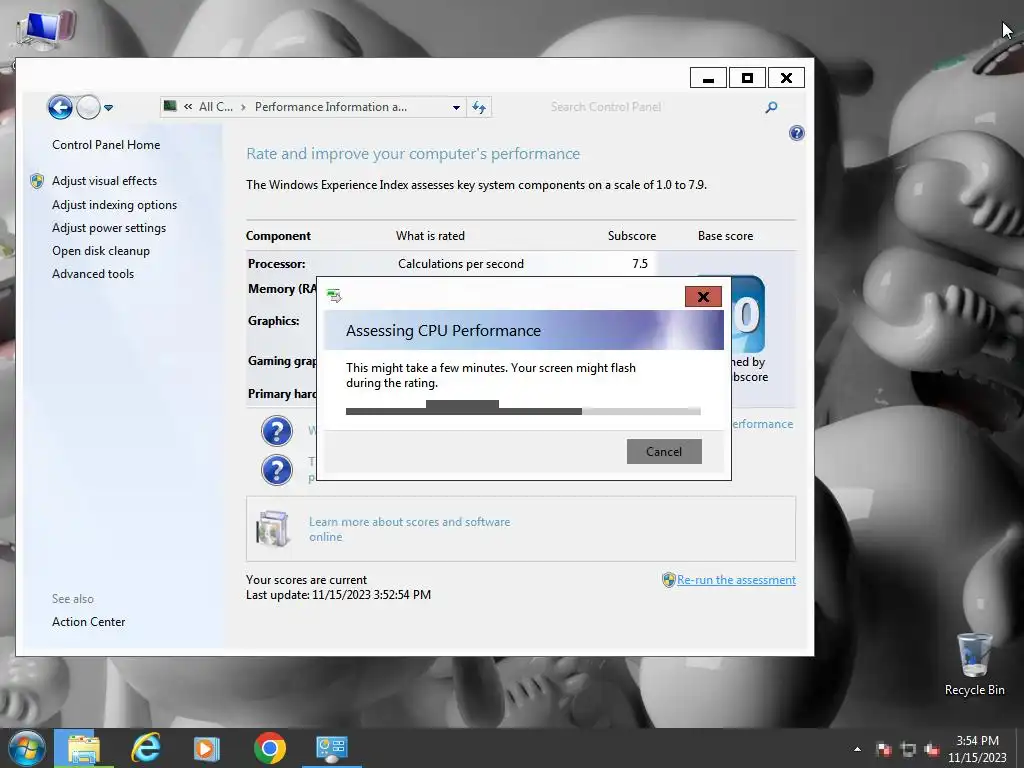Click the shield icon beside Adjust visual effects
Screen dimensions: 1024x768
[37, 181]
